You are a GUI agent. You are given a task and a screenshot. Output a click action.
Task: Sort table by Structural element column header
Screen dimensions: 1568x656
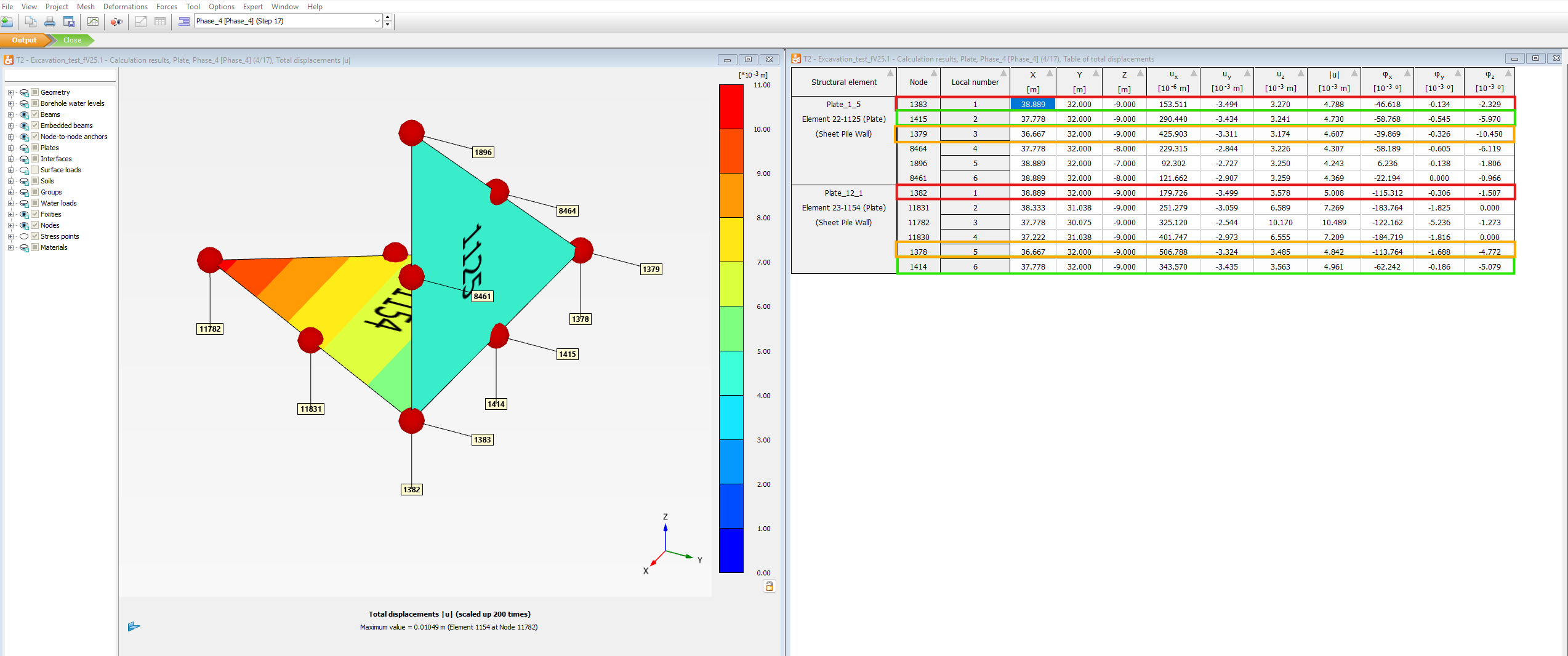[x=843, y=82]
